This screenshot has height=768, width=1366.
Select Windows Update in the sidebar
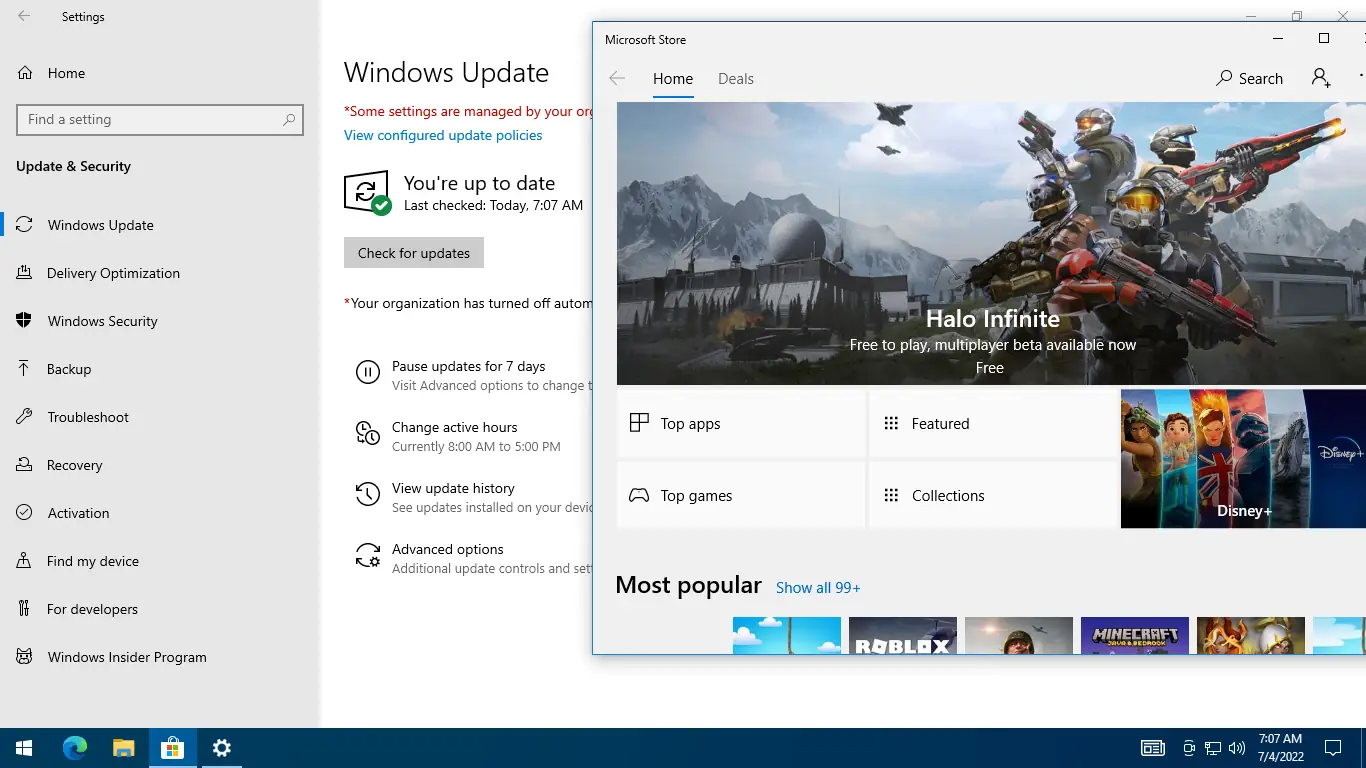coord(160,225)
